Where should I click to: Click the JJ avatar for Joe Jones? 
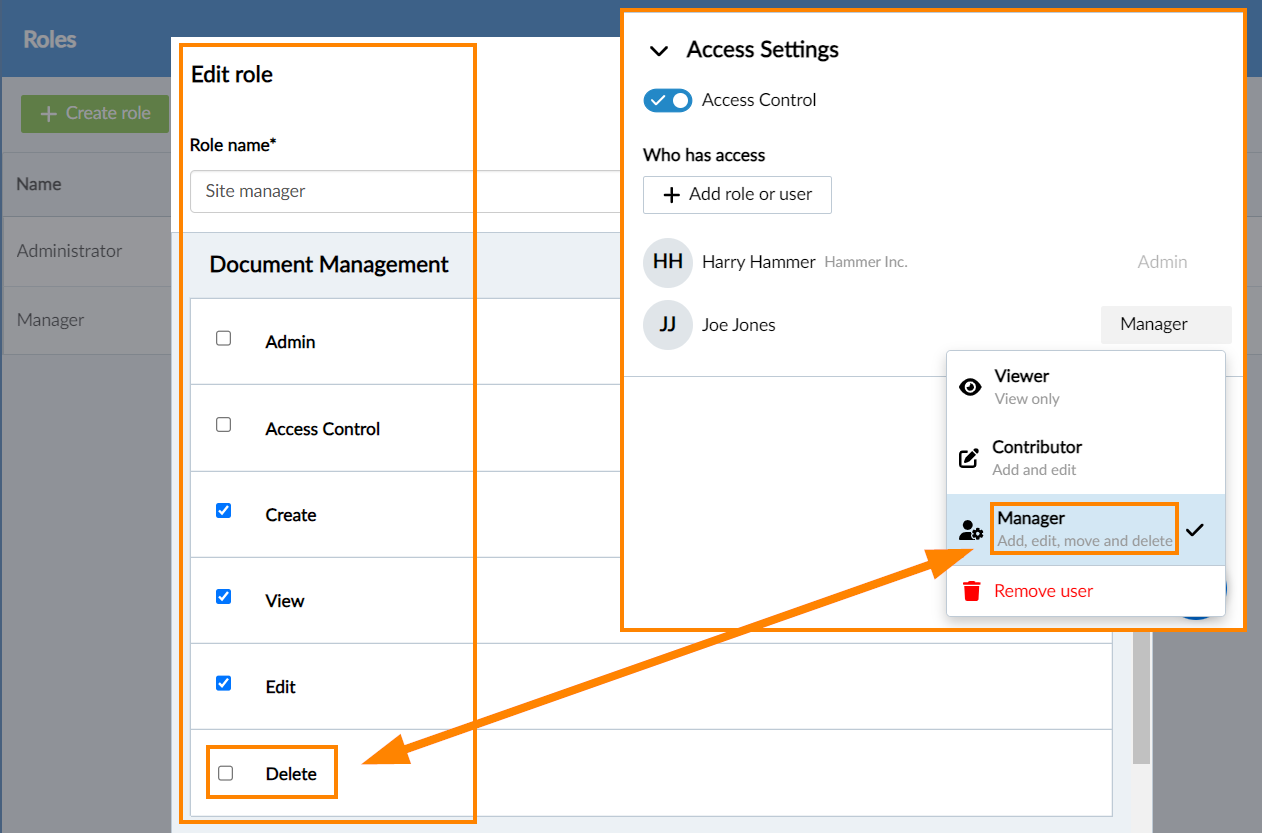[668, 325]
